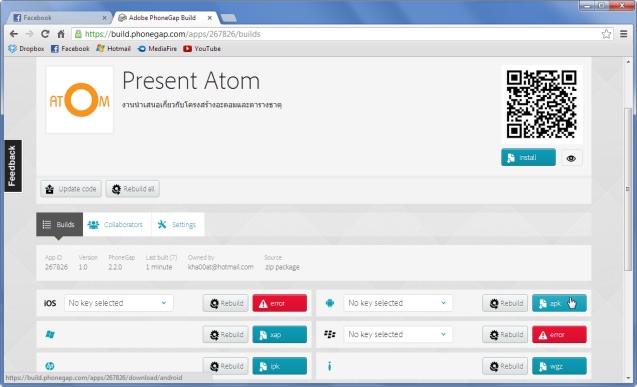
Task: Click the scrollbar up arrow
Action: pyautogui.click(x=628, y=62)
